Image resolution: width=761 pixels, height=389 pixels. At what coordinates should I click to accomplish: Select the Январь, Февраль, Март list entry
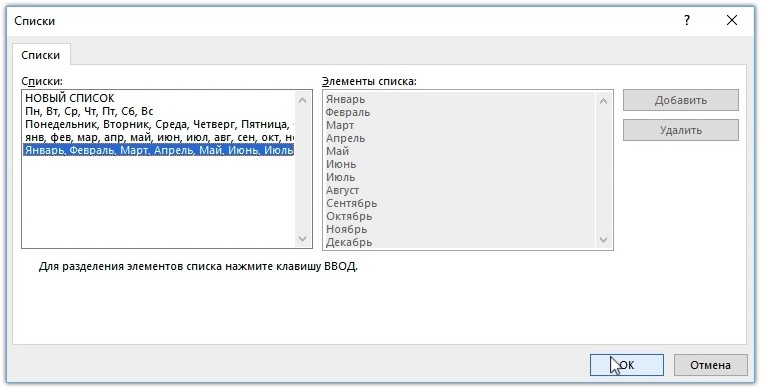click(159, 150)
